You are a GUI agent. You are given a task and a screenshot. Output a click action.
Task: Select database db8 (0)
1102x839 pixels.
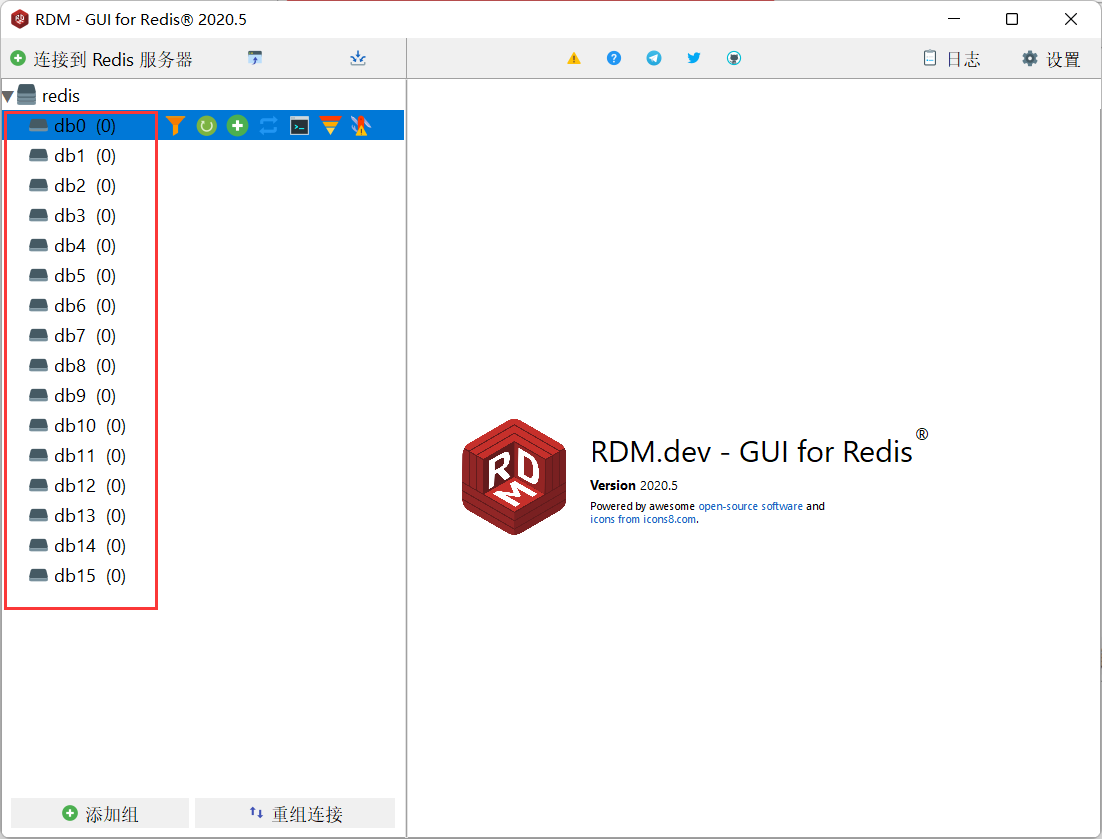click(72, 365)
